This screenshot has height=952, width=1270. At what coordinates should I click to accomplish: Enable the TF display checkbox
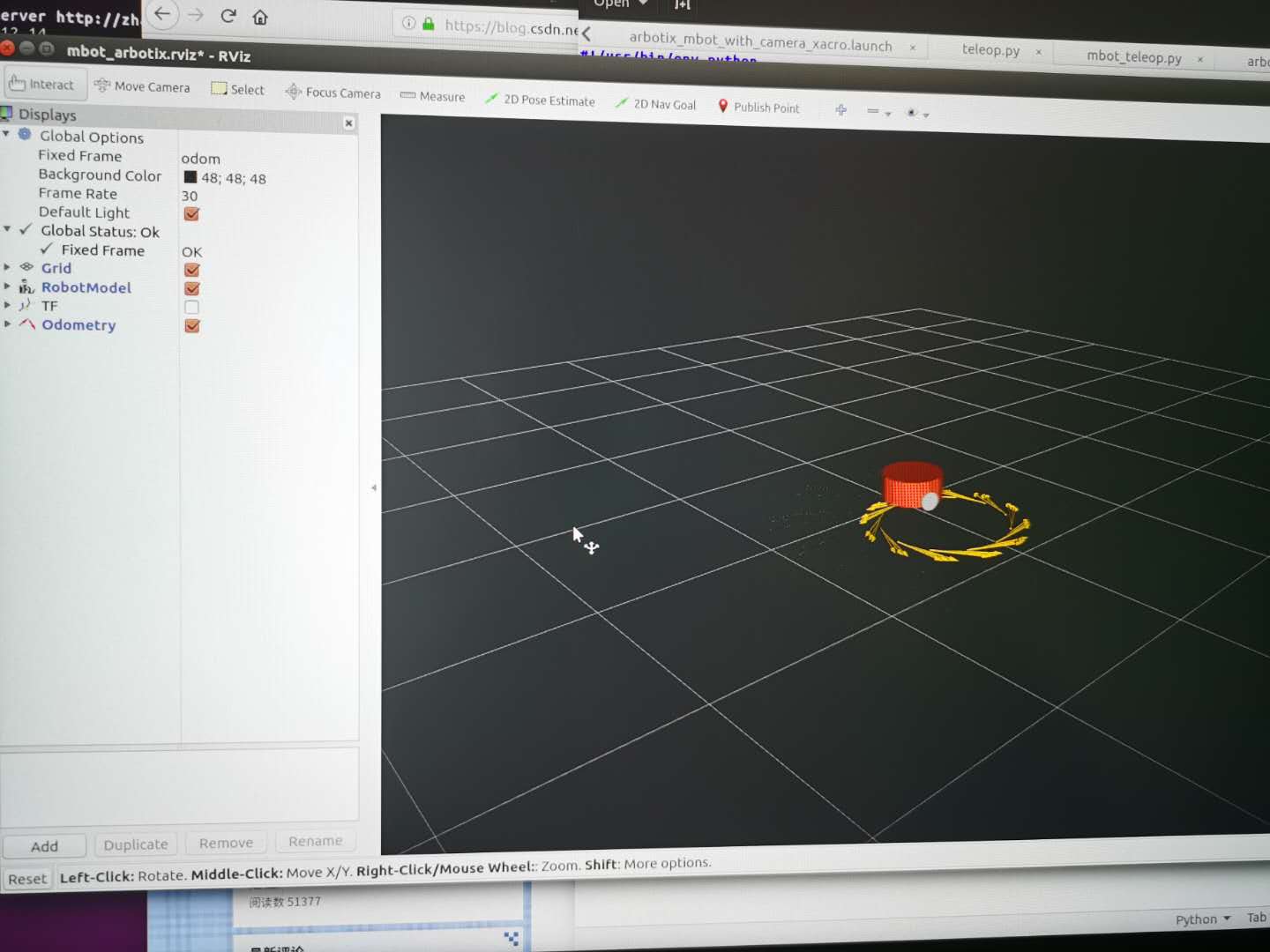(x=191, y=307)
